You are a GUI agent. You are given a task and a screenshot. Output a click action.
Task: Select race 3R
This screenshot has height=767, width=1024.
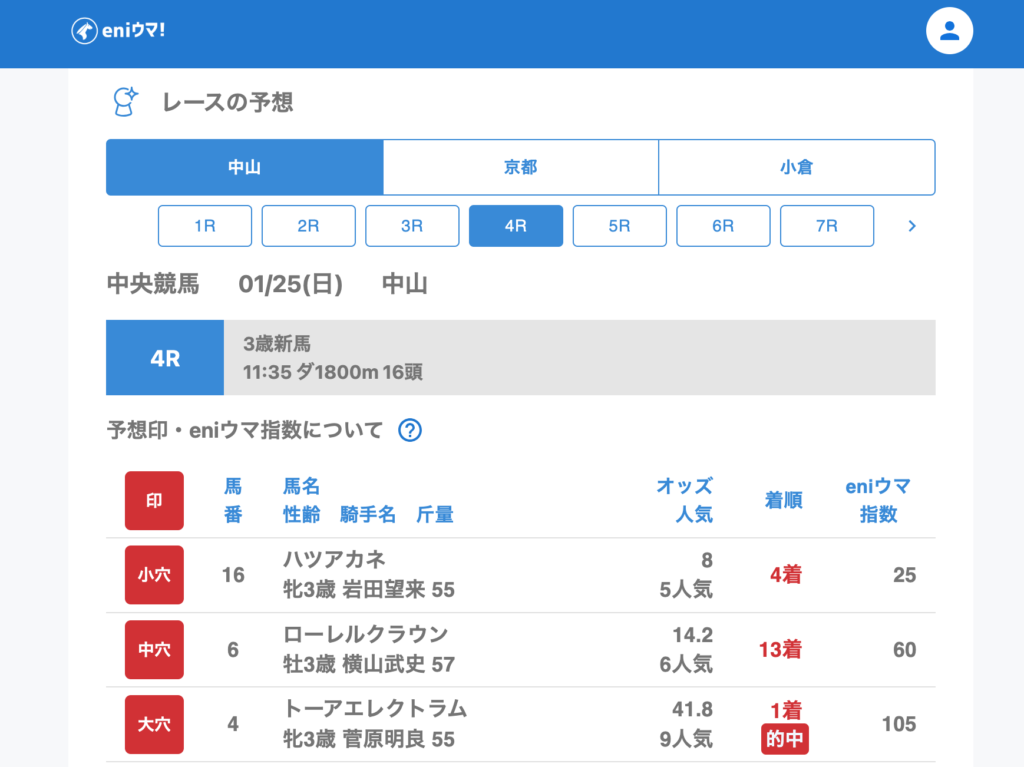click(x=412, y=226)
